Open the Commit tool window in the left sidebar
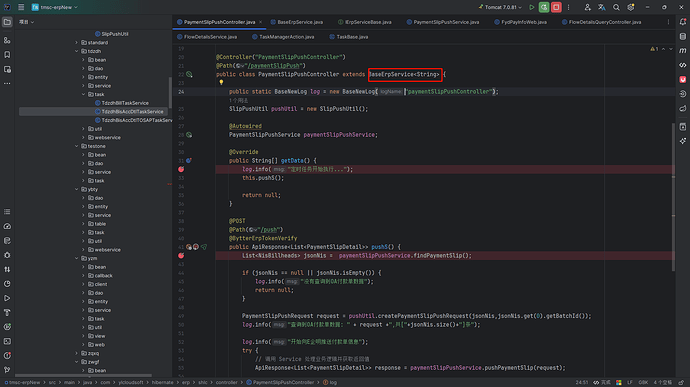 click(x=7, y=40)
